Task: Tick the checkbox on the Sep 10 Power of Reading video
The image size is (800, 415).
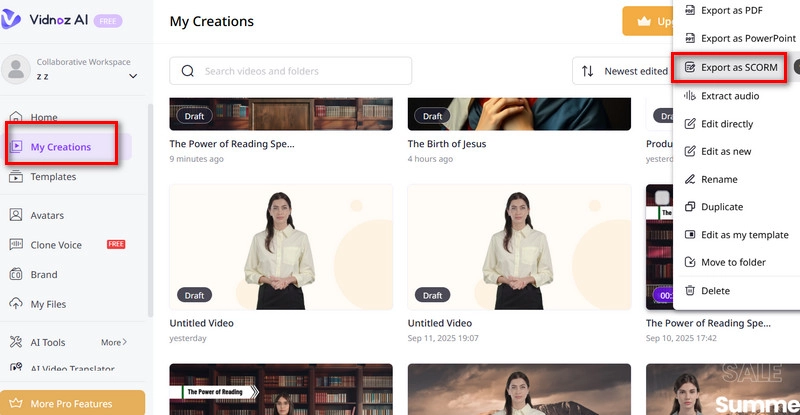Action: point(662,198)
